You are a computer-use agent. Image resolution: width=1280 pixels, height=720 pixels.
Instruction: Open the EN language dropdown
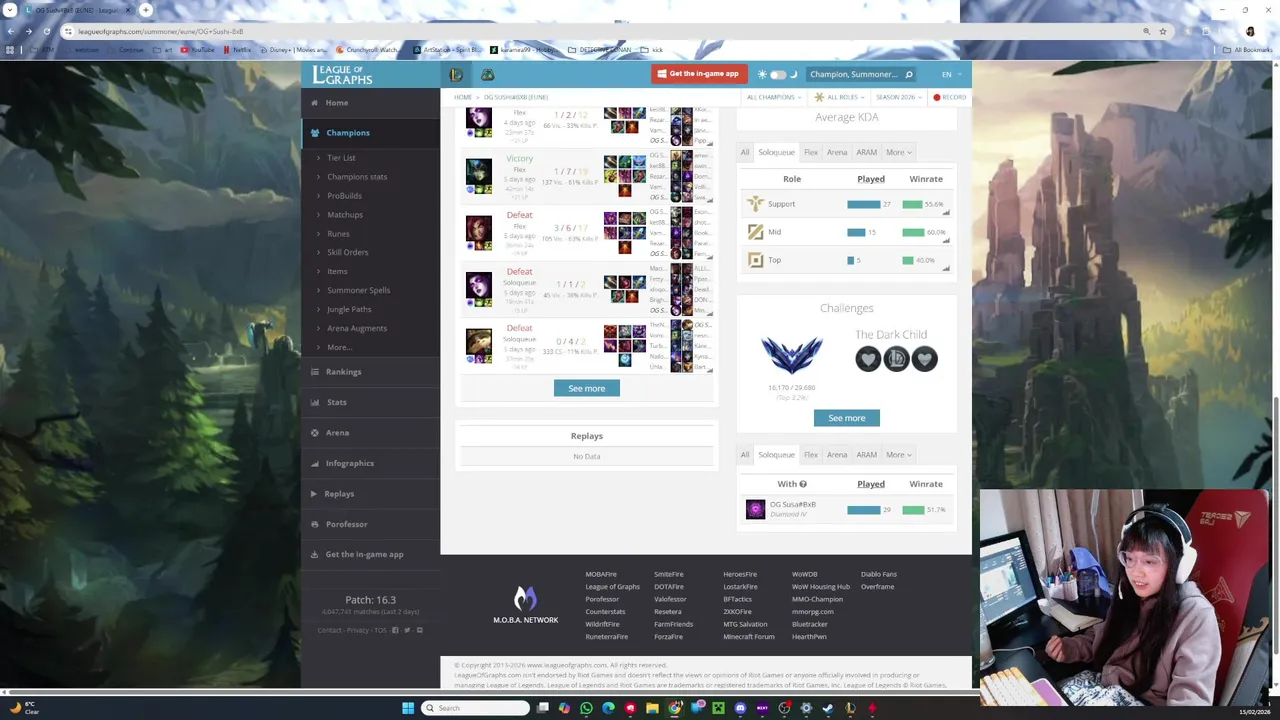pyautogui.click(x=950, y=75)
